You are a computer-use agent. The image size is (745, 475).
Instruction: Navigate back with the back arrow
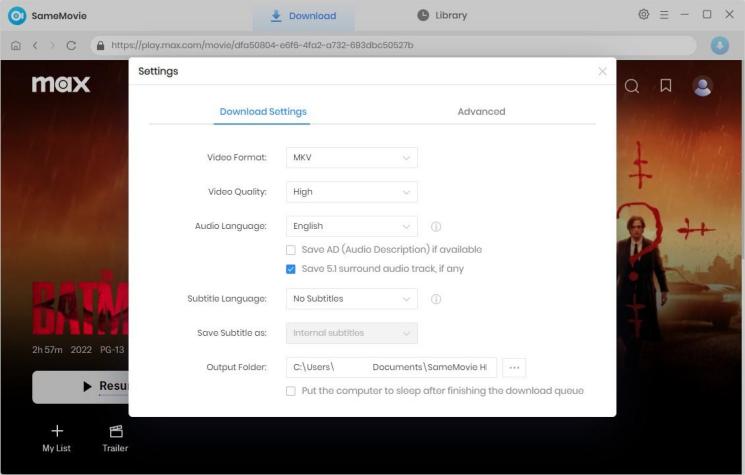tap(35, 45)
